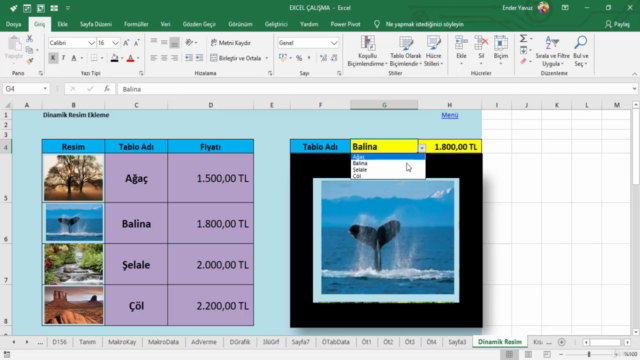This screenshot has height=360, width=640.
Task: Decrease font size with small A icon
Action: 136,43
